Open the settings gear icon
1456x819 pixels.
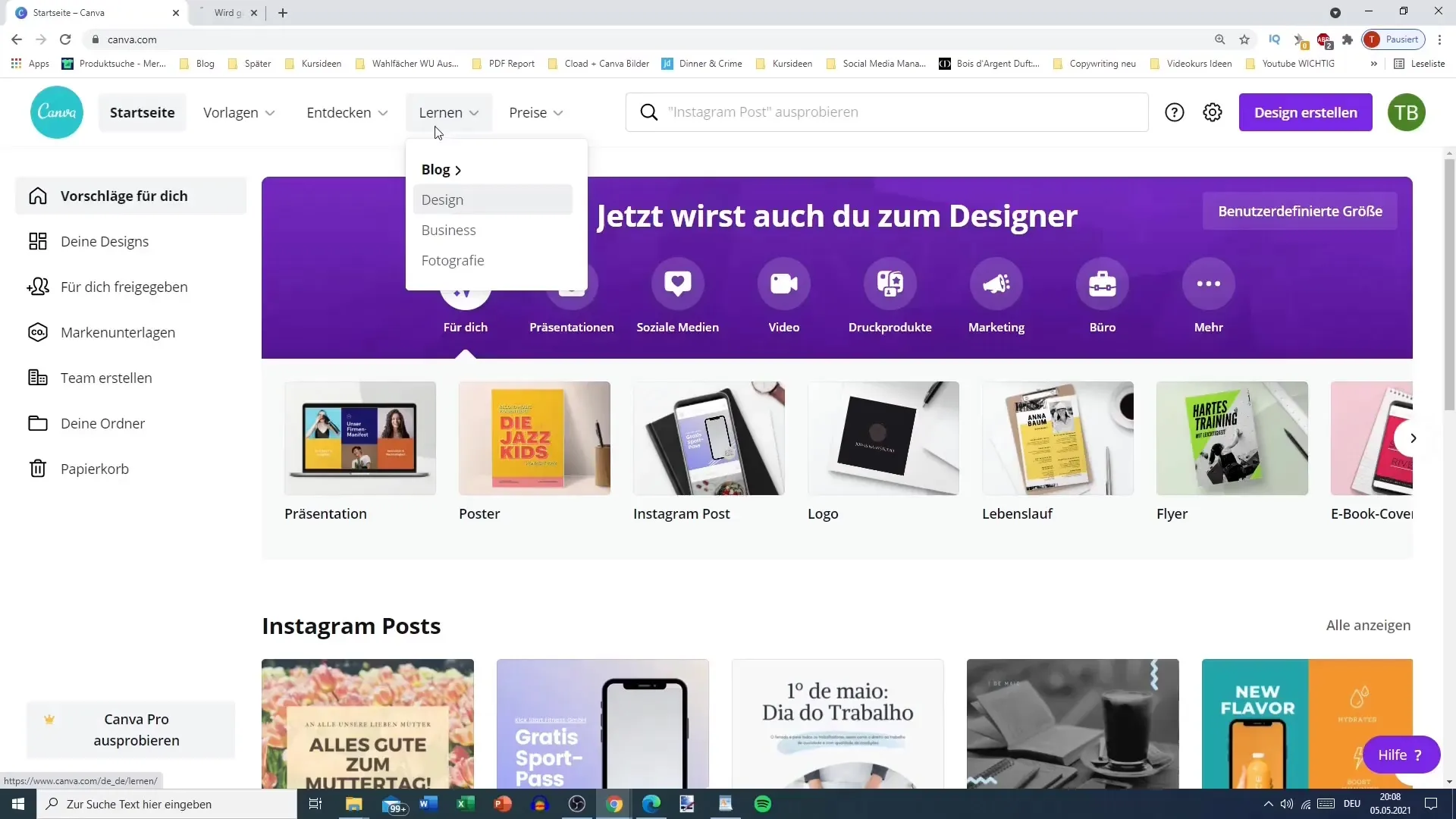1213,112
